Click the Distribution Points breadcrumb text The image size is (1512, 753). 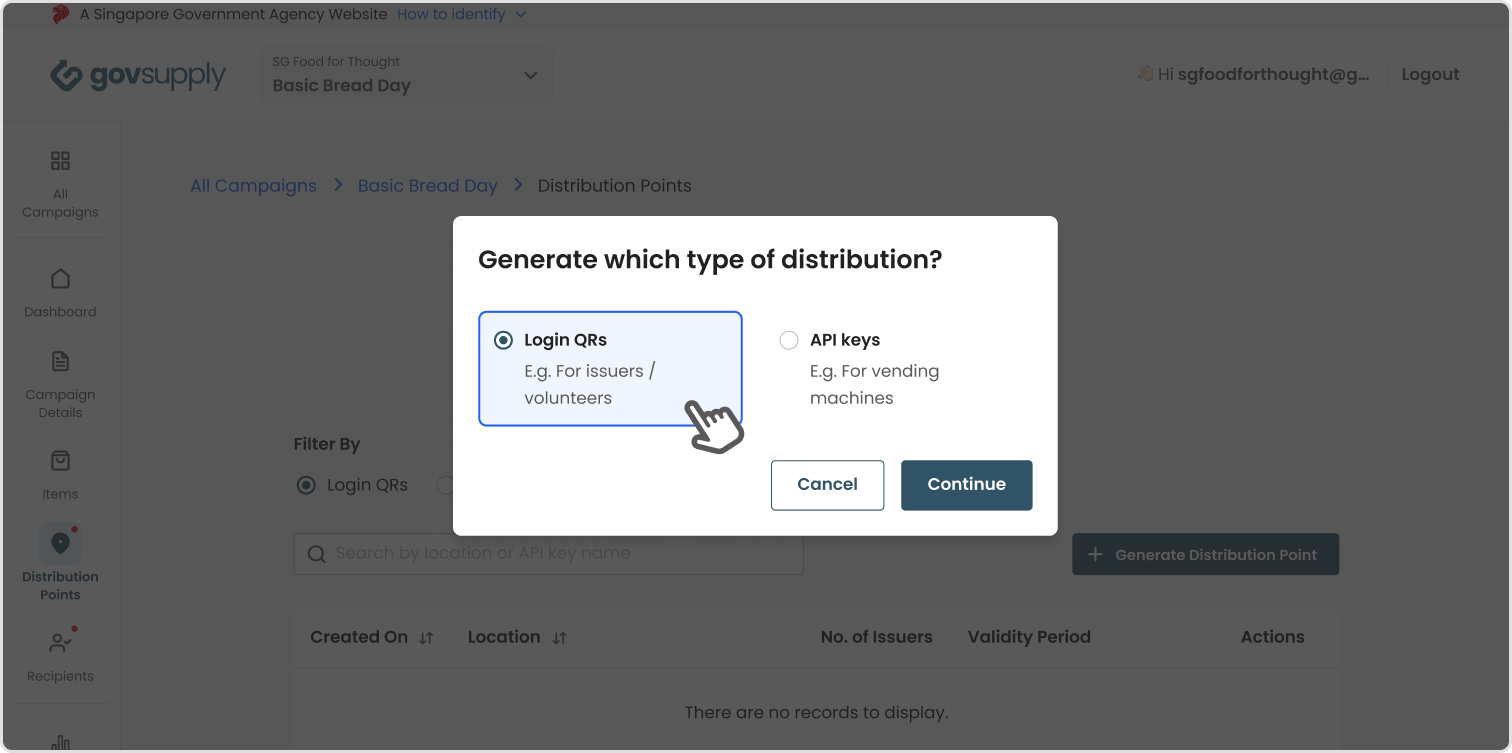click(614, 185)
